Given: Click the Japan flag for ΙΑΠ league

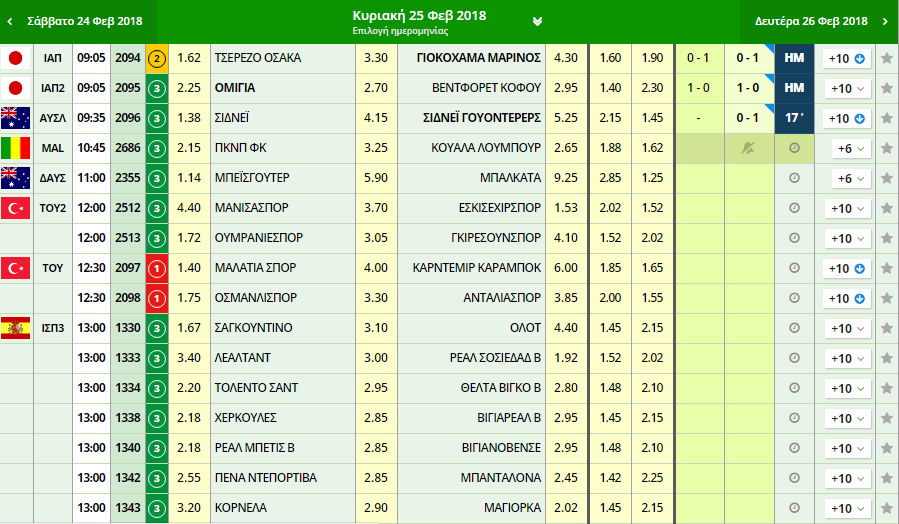Looking at the screenshot, I should click(16, 58).
